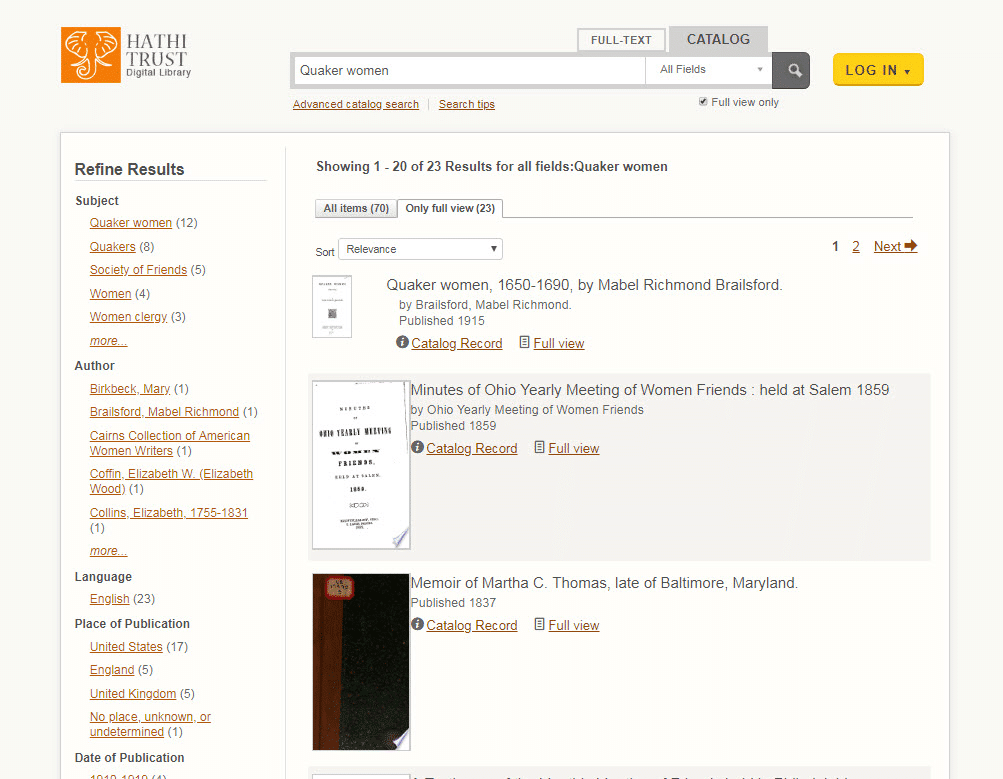Click title Memoir of Martha C. Thomas

click(604, 583)
